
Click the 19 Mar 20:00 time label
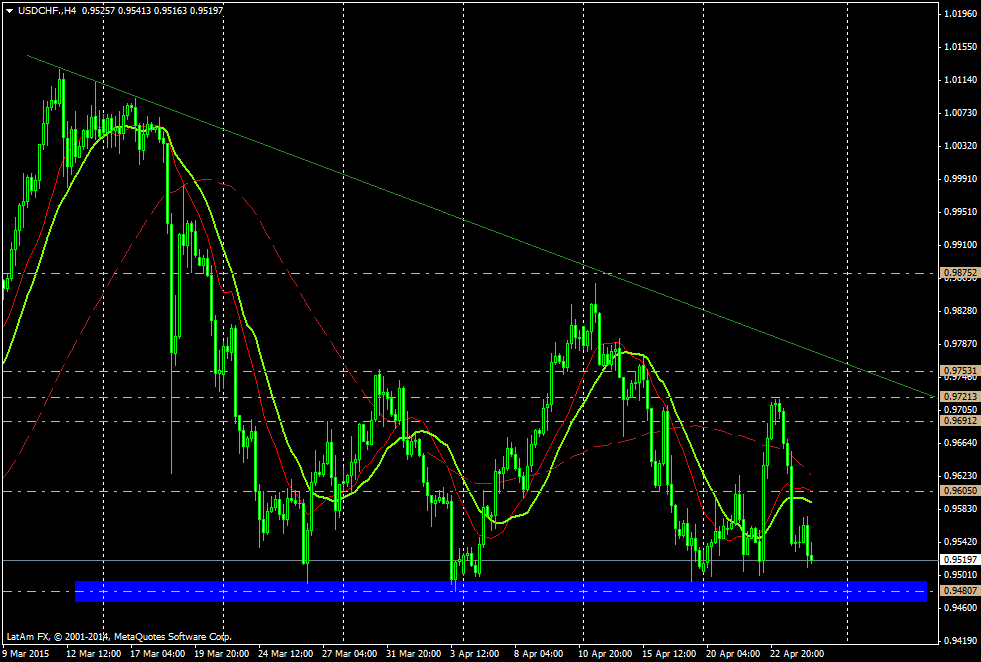(224, 653)
